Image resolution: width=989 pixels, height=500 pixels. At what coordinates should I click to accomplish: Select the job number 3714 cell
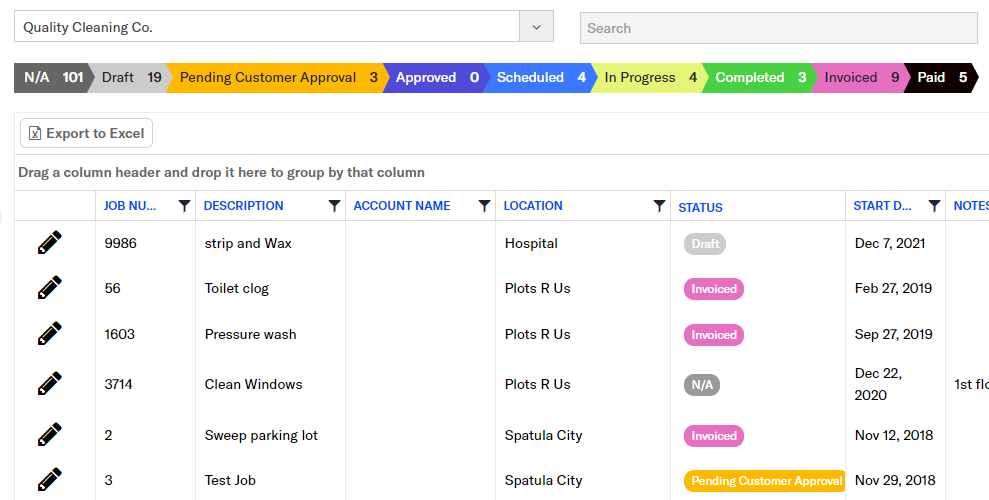[x=119, y=384]
